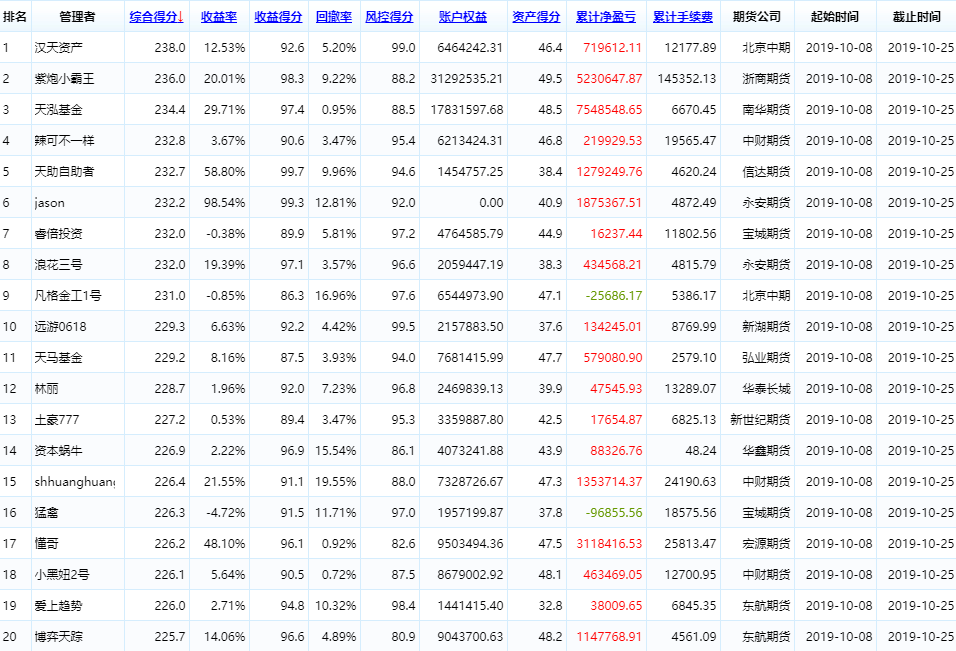Click futures company 弘业期货
Image resolution: width=956 pixels, height=651 pixels.
pos(766,358)
